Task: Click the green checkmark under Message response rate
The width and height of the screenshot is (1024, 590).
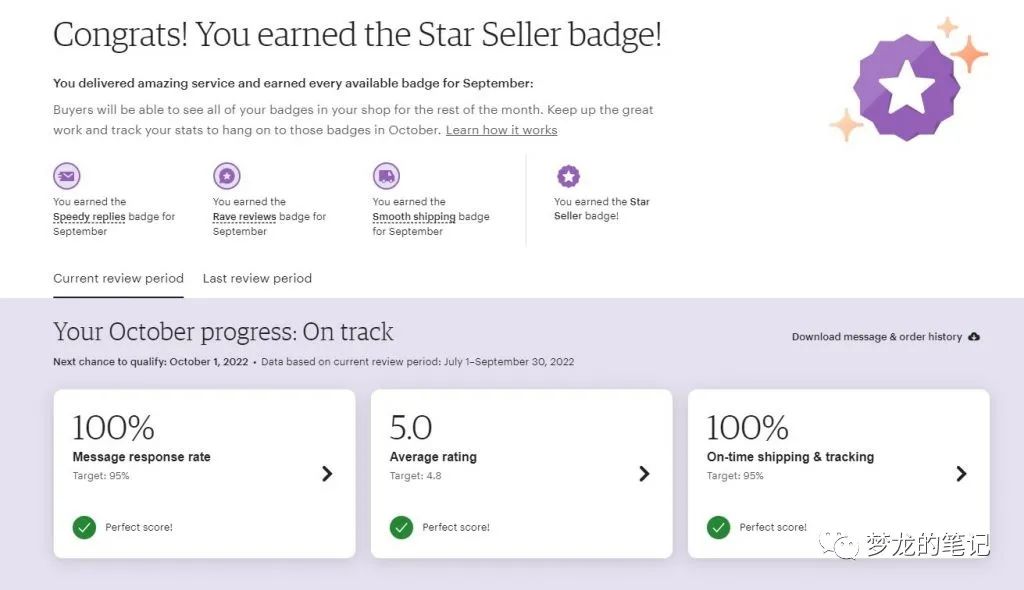Action: tap(84, 527)
